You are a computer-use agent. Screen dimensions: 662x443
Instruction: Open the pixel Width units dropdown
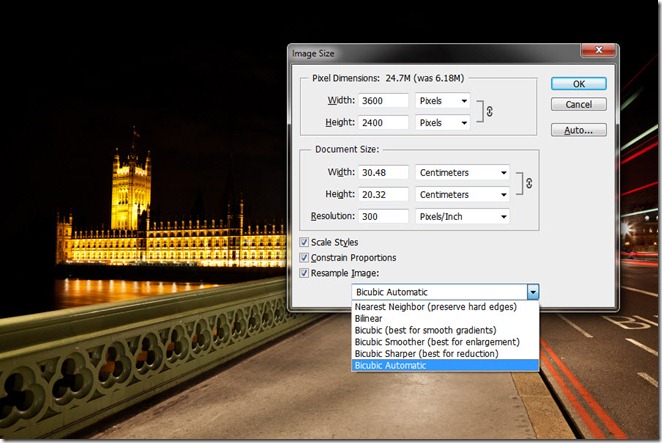click(x=444, y=101)
